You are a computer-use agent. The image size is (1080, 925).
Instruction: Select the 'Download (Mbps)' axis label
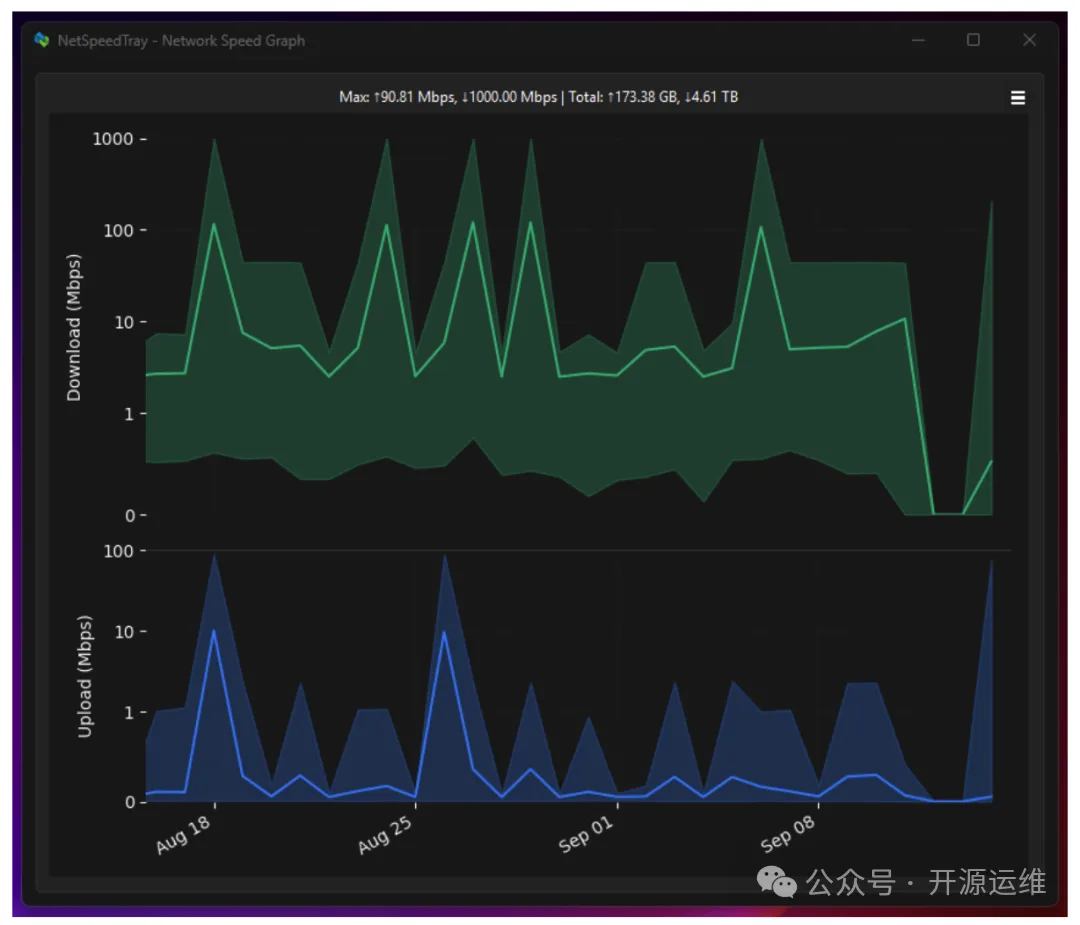click(x=74, y=327)
